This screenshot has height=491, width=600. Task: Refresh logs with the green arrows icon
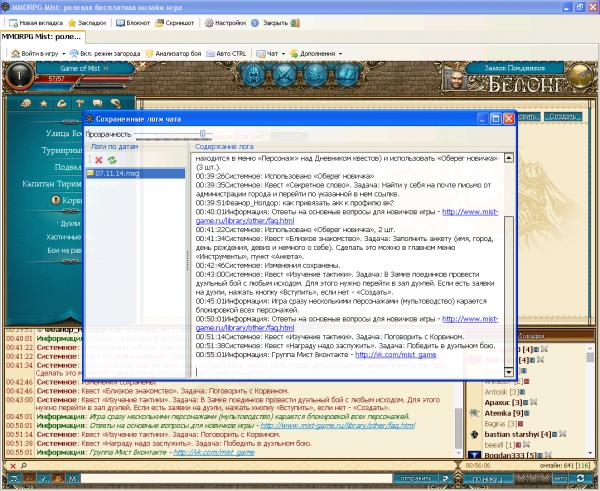tap(112, 160)
